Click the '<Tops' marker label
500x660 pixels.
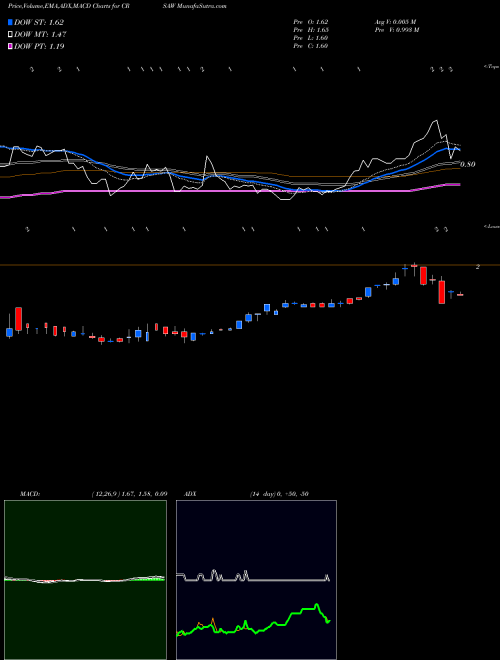click(491, 67)
